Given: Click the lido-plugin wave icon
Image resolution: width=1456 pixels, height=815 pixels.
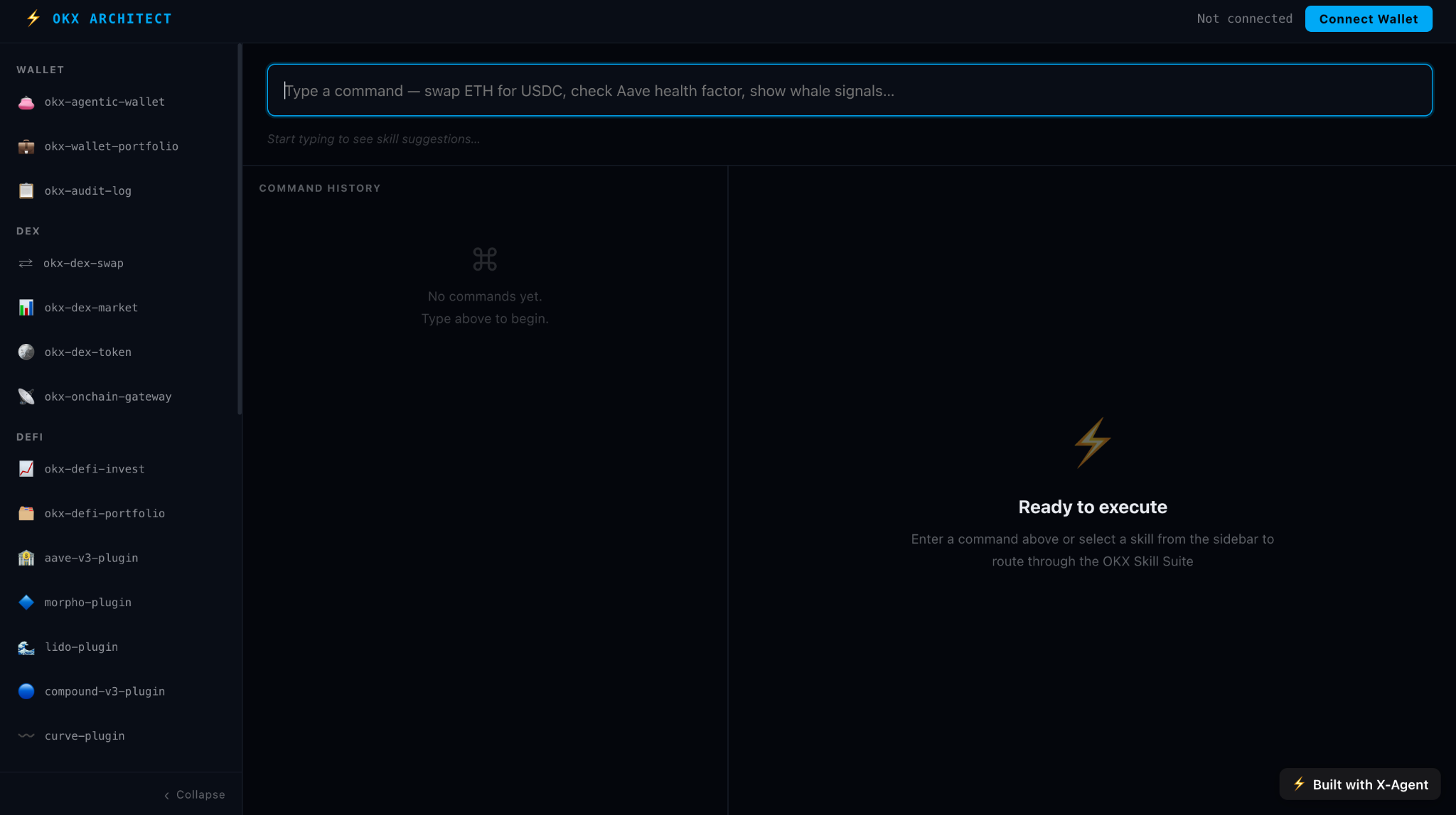Looking at the screenshot, I should tap(26, 647).
